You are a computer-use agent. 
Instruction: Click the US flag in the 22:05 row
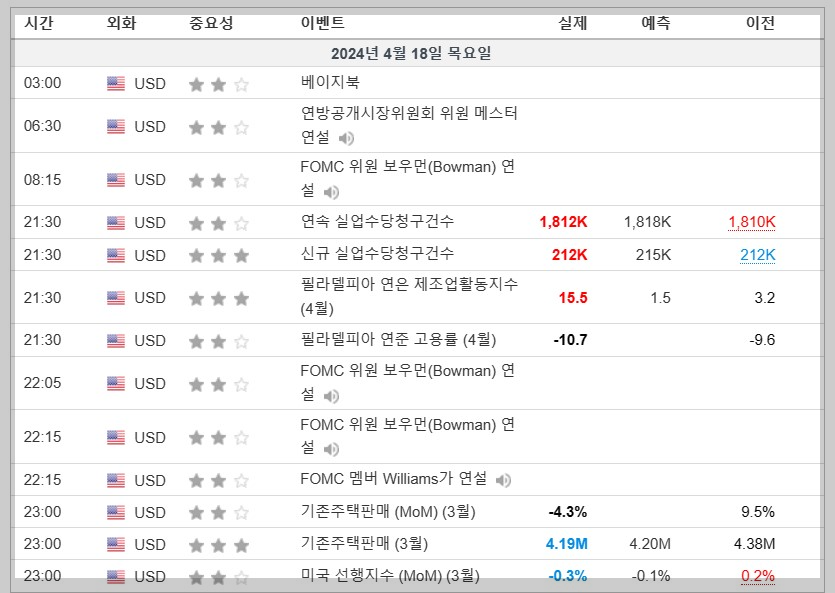tap(116, 384)
